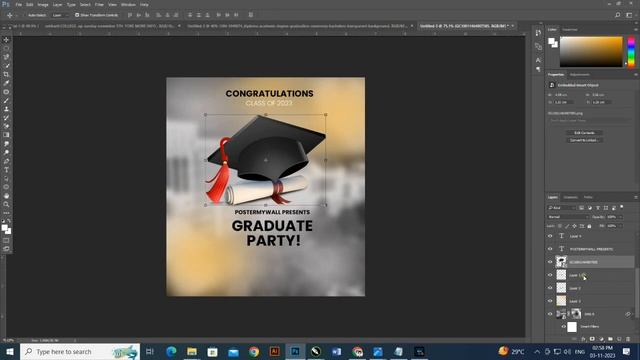The width and height of the screenshot is (640, 360).
Task: Click the new group folder icon
Action: [x=610, y=339]
